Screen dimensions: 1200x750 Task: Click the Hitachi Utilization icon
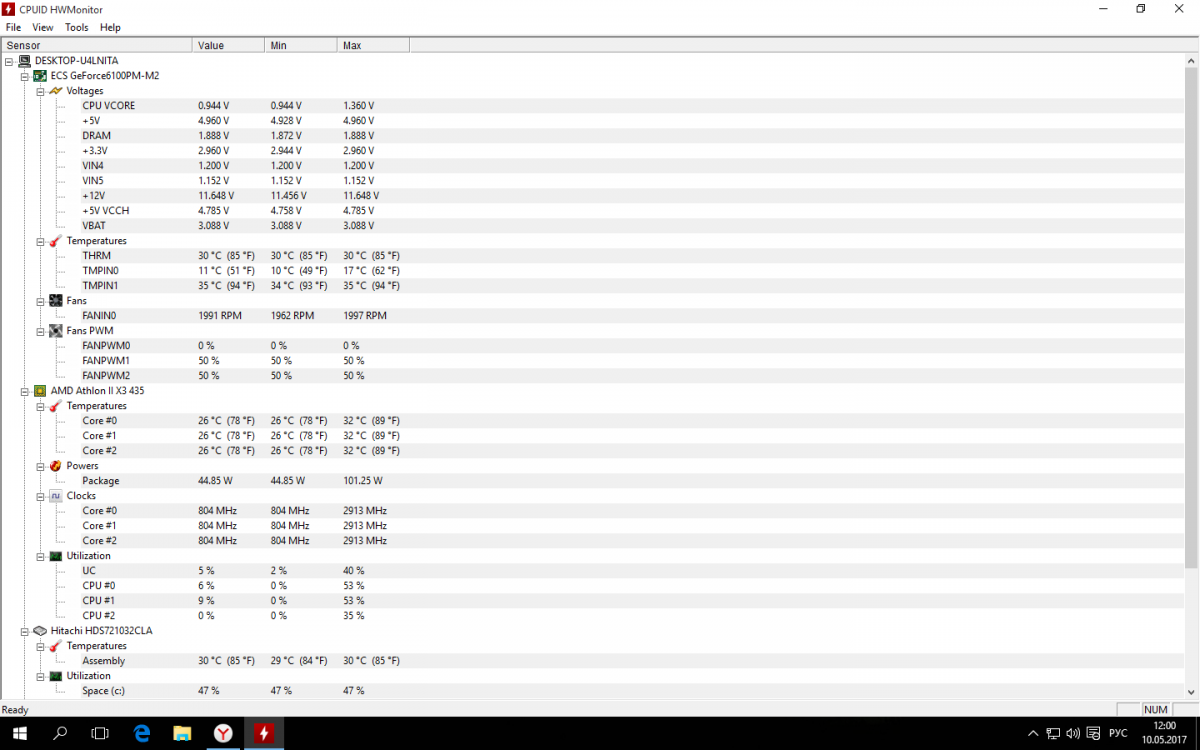pyautogui.click(x=56, y=676)
